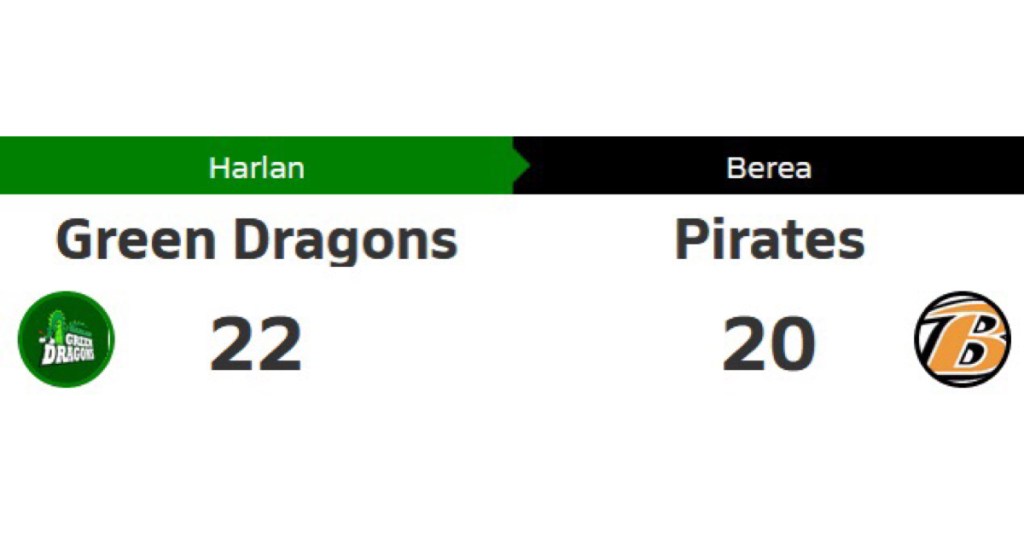Click the word Dragons in the team name
1024x537 pixels.
[345, 240]
